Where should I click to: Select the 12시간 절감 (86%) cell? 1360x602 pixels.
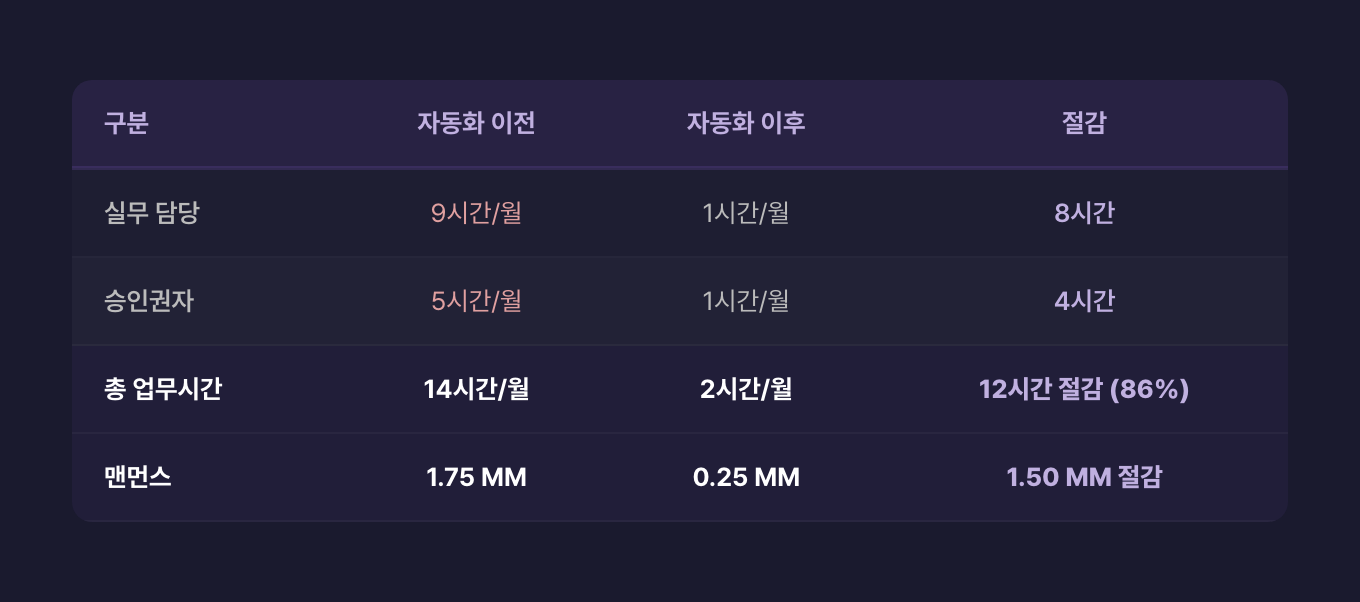tap(1084, 389)
